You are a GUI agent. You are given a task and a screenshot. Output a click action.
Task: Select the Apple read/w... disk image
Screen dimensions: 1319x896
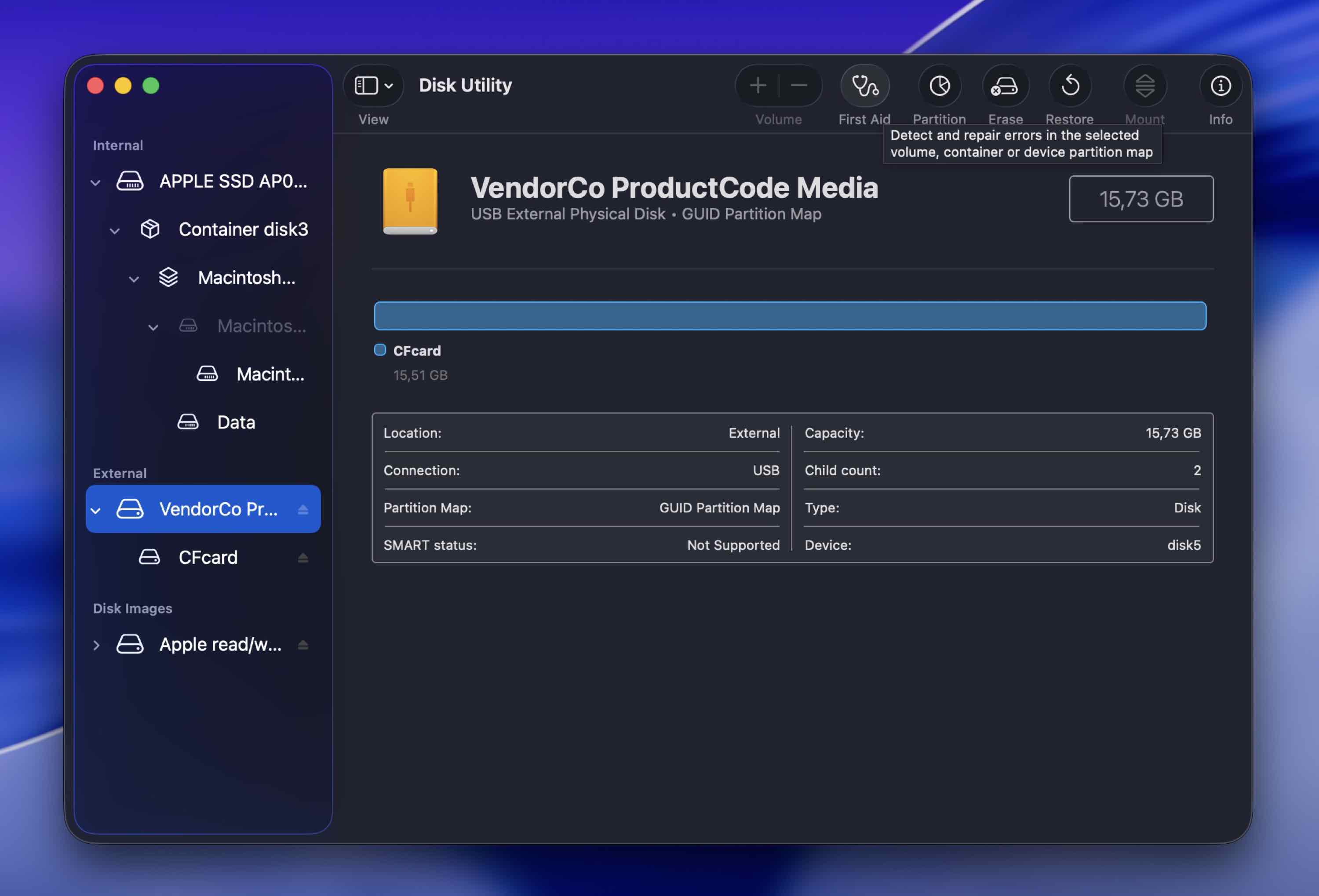coord(203,644)
